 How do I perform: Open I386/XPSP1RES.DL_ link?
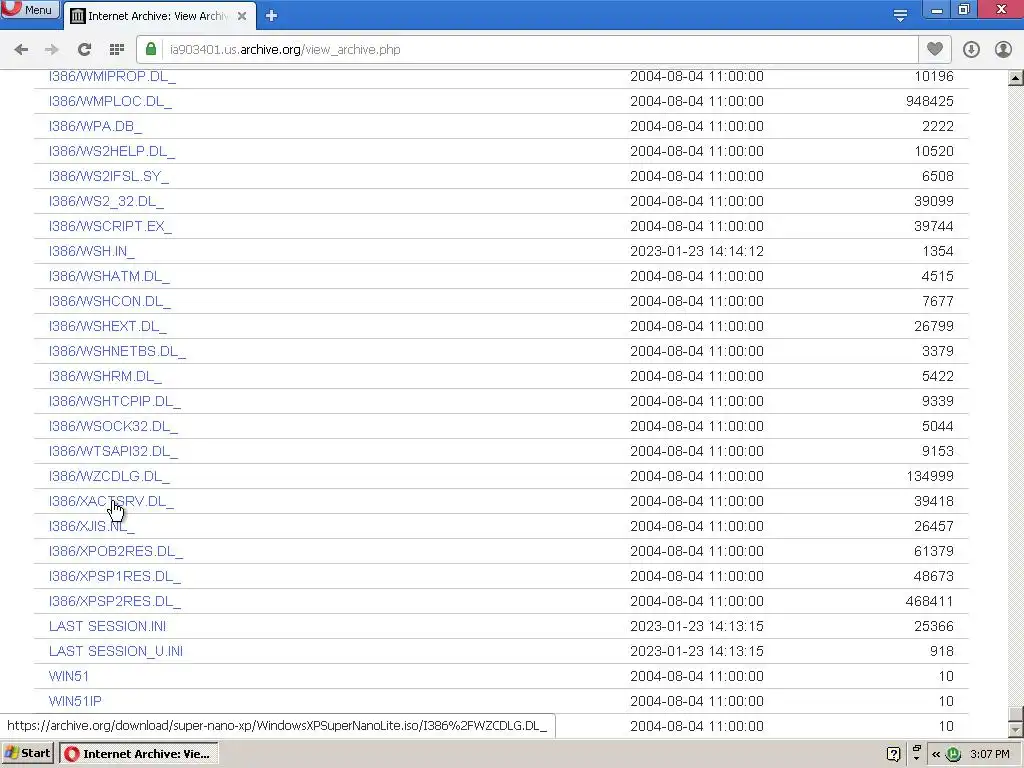pyautogui.click(x=114, y=576)
